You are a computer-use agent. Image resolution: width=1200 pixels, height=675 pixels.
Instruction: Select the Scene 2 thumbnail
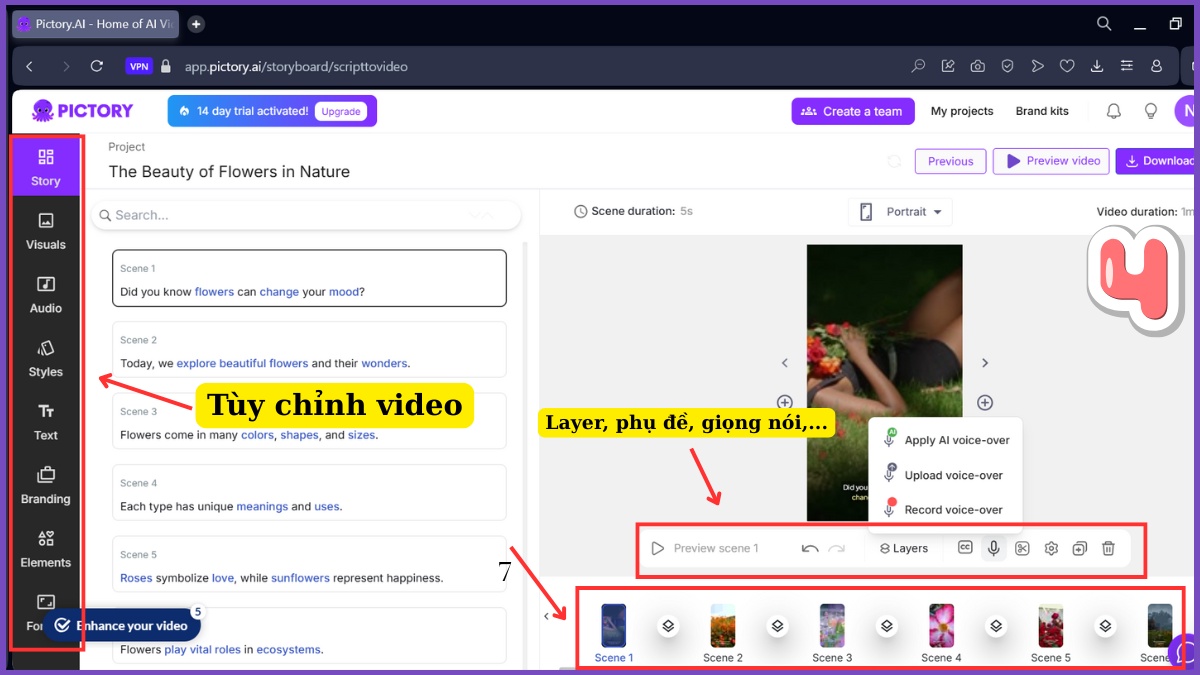point(723,626)
